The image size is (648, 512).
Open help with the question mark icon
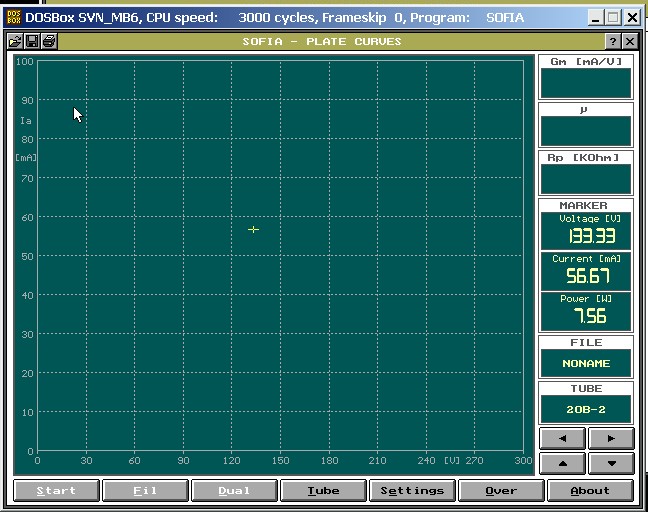[612, 41]
